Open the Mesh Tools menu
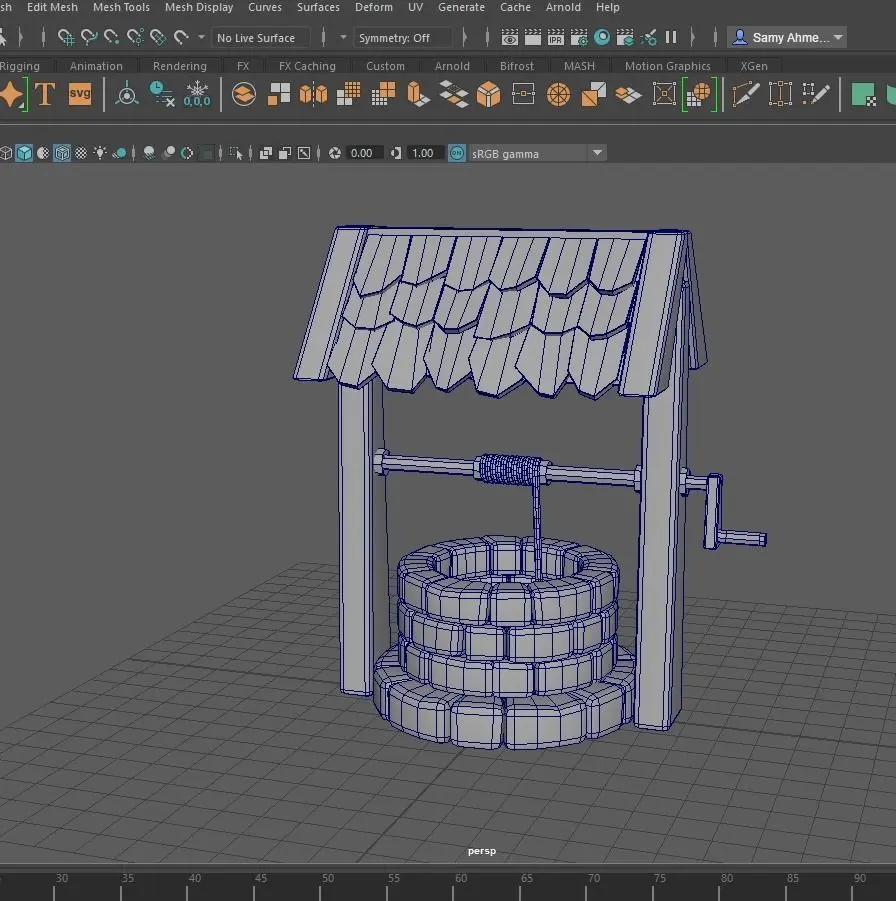This screenshot has height=901, width=896. (x=121, y=7)
